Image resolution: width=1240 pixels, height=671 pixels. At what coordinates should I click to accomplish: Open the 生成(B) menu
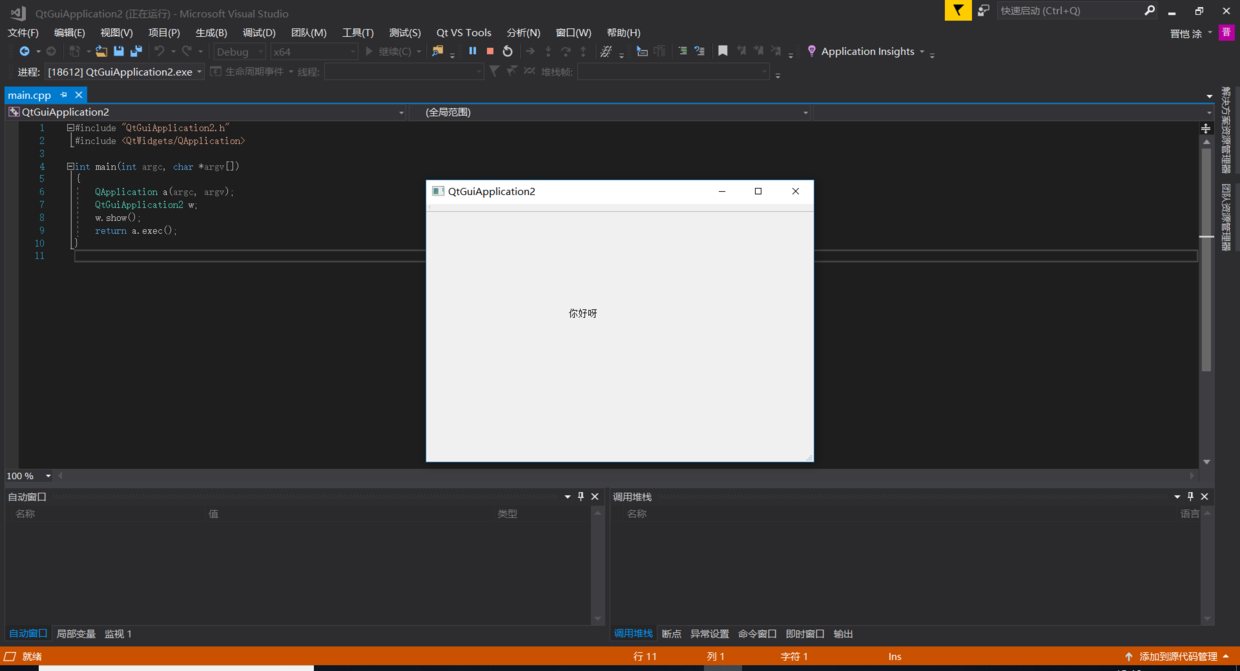pos(211,32)
